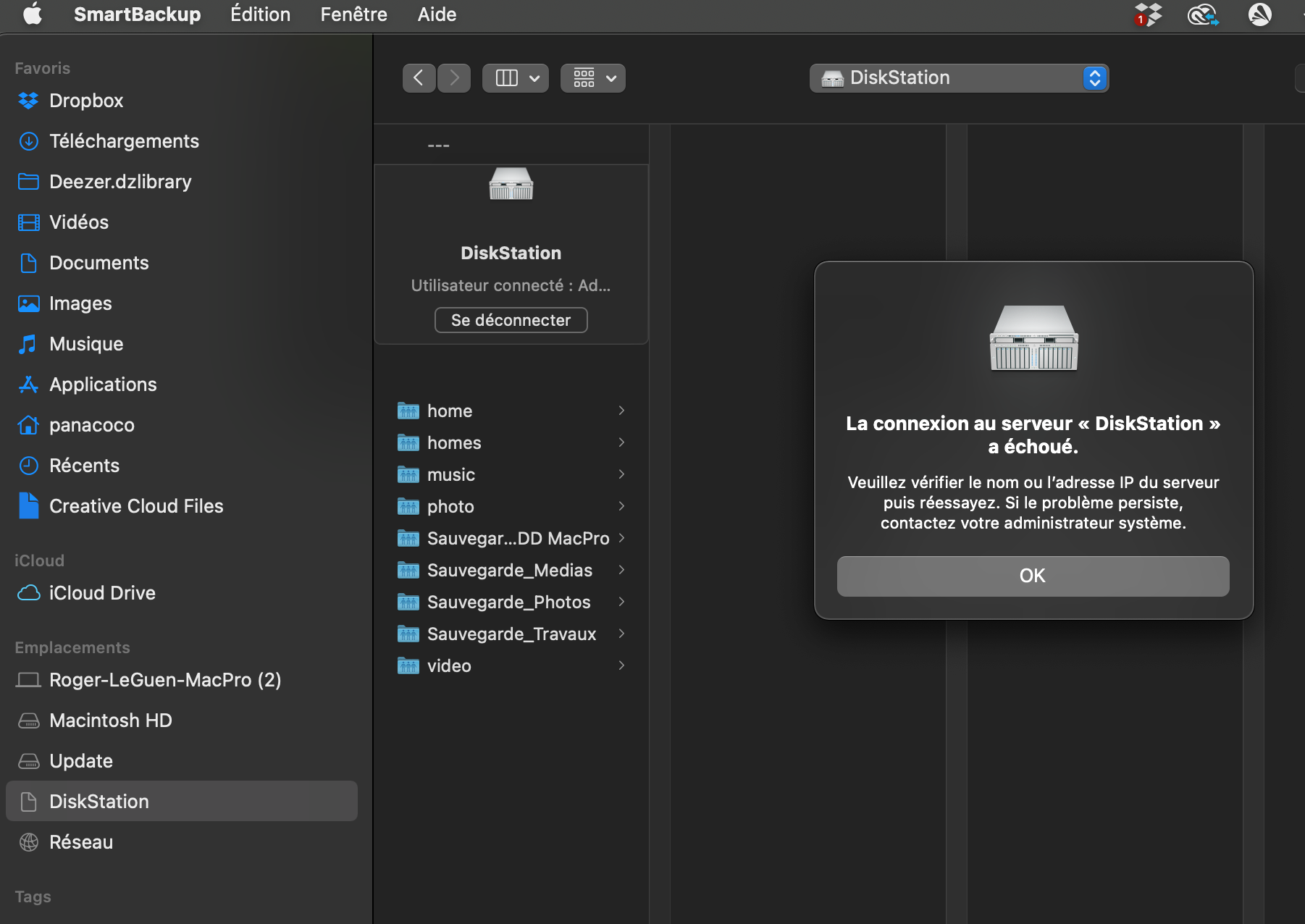The width and height of the screenshot is (1305, 924).
Task: Select the Sauvegarde_Medias folder
Action: [x=511, y=570]
